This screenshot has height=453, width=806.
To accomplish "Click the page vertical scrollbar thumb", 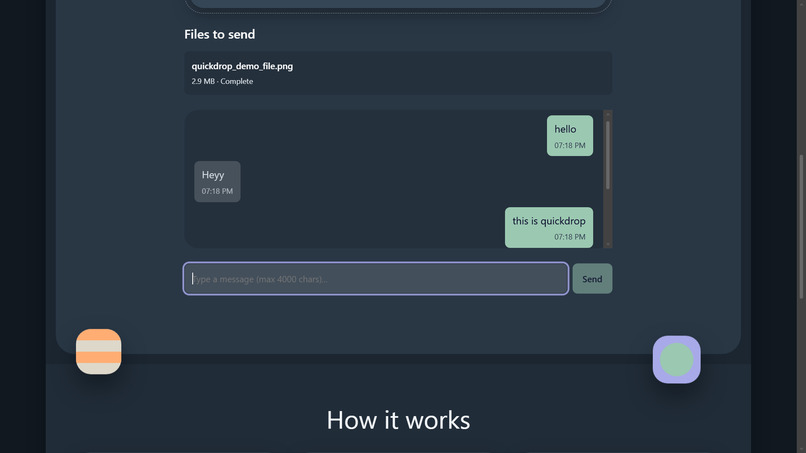I will (801, 226).
